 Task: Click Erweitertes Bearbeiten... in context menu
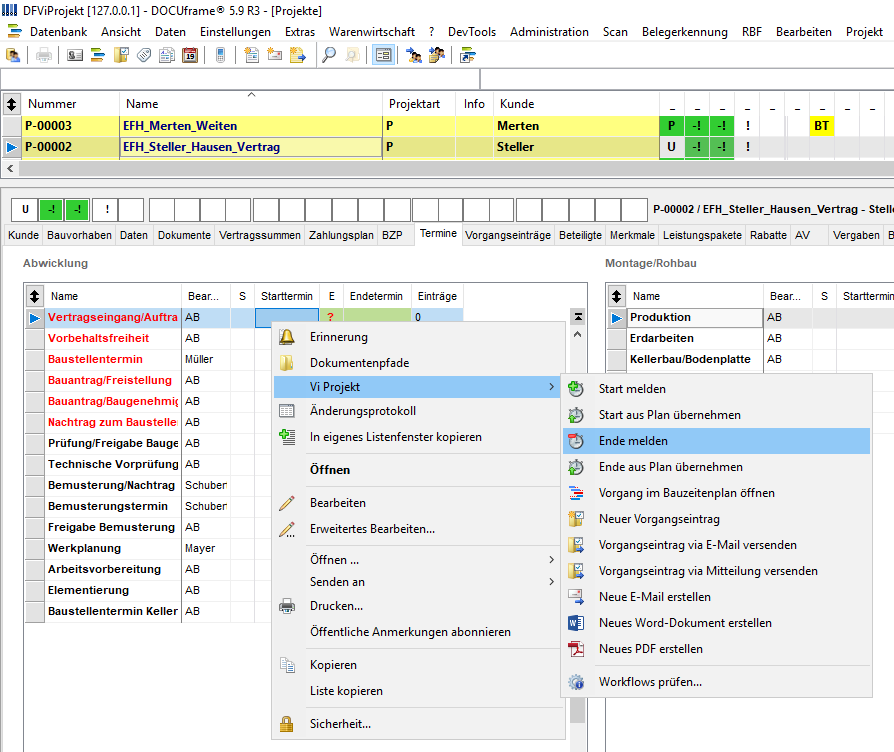coord(418,529)
